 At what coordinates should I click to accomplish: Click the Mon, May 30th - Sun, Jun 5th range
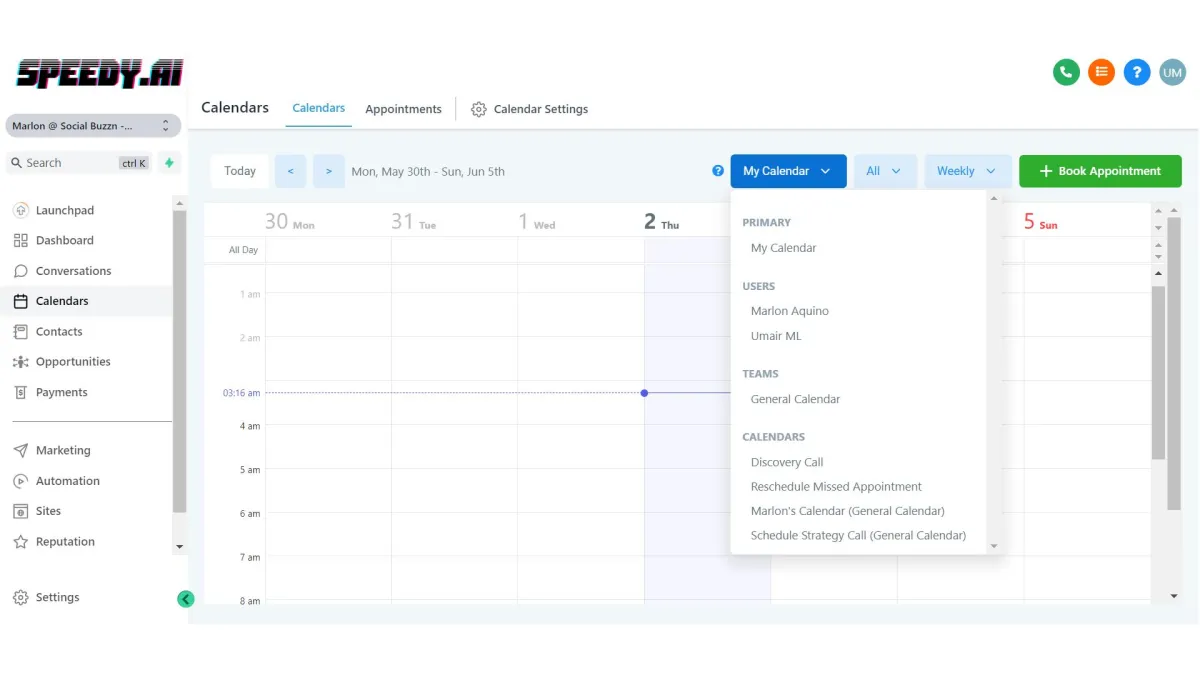coord(428,172)
